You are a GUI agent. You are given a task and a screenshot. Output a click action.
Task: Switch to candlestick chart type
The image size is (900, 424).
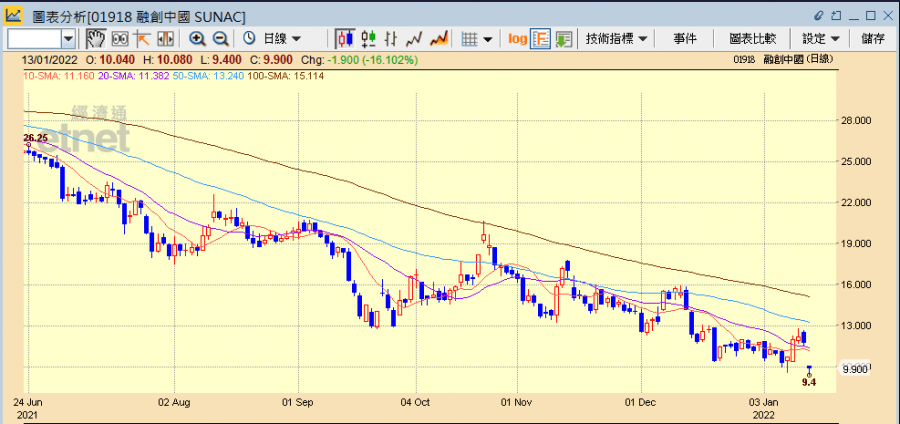click(x=345, y=38)
